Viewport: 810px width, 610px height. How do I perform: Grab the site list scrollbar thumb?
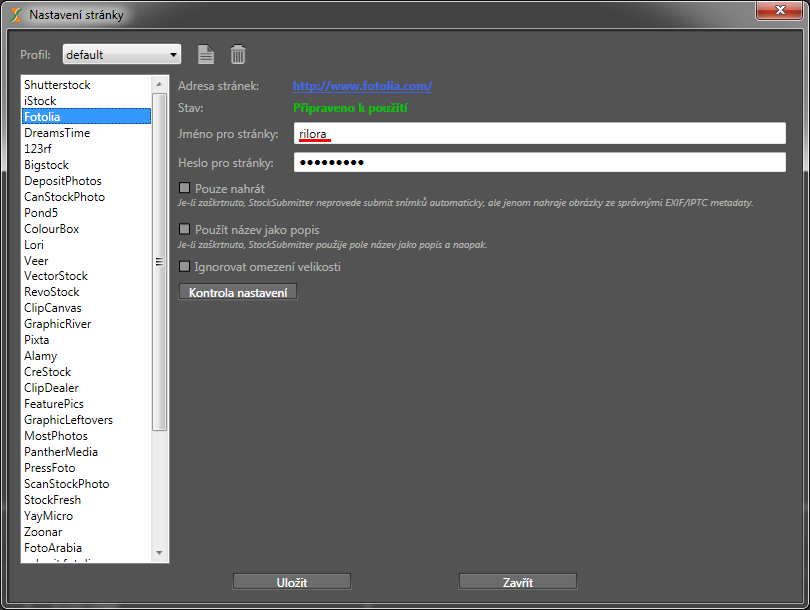pyautogui.click(x=159, y=261)
